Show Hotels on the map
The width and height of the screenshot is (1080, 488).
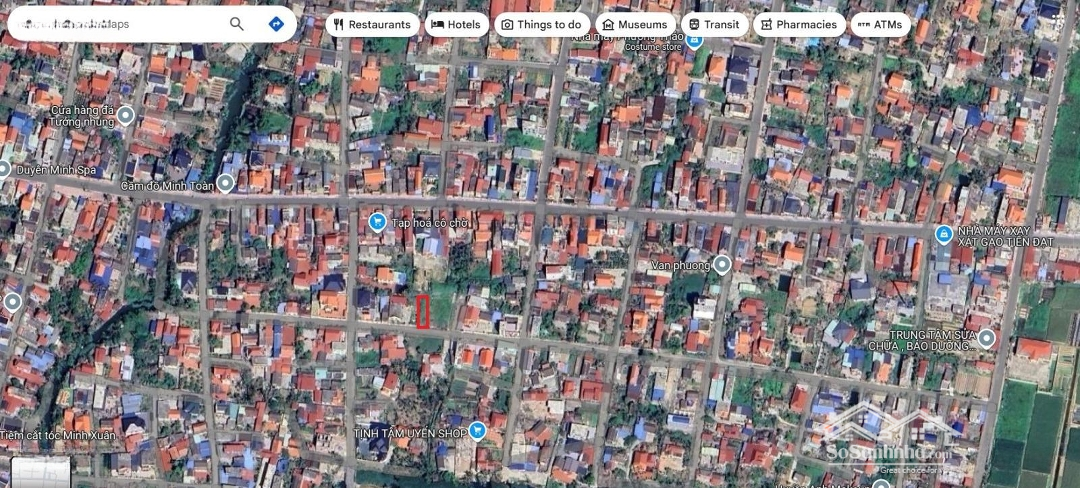(x=455, y=24)
